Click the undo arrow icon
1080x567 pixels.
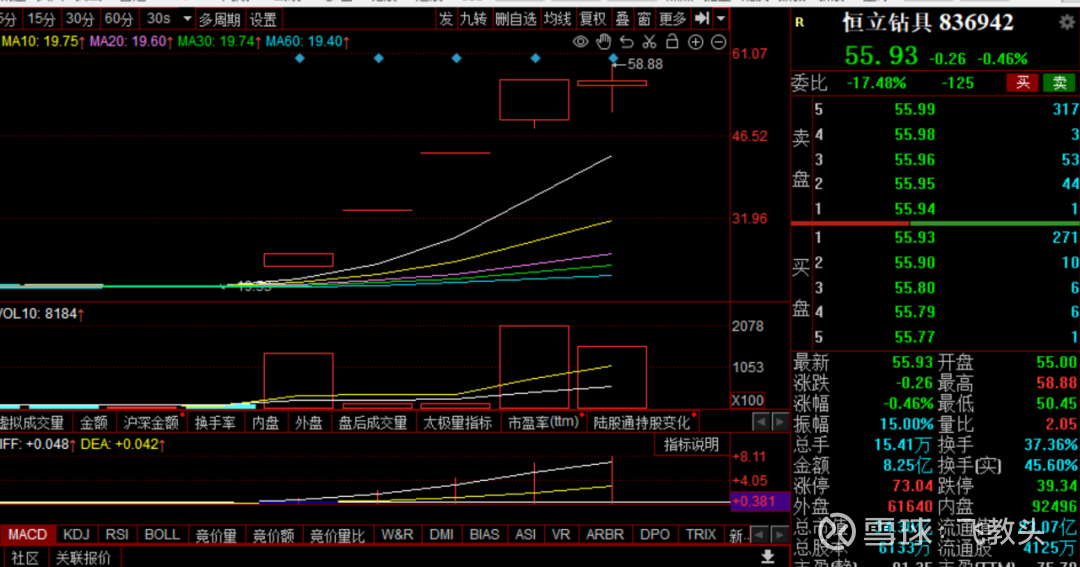pyautogui.click(x=626, y=42)
